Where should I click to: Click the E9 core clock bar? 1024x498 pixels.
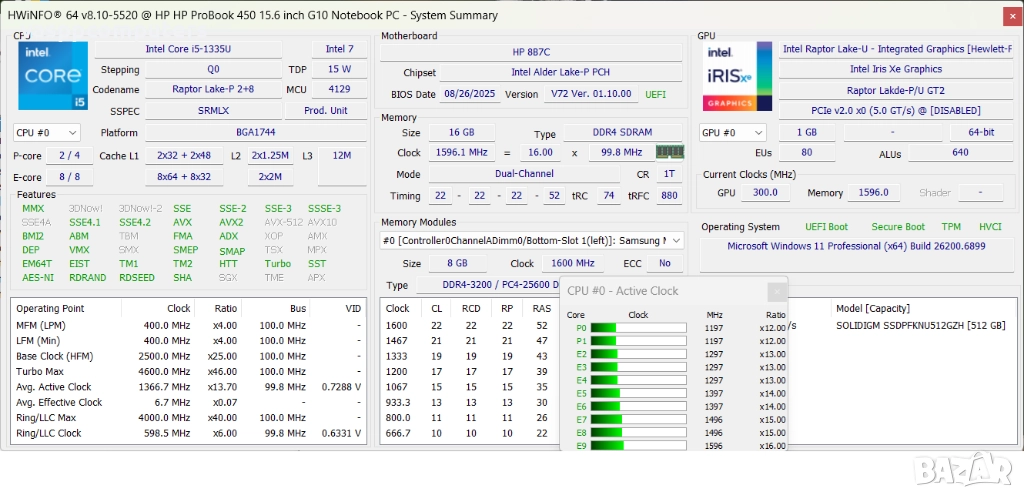click(637, 445)
